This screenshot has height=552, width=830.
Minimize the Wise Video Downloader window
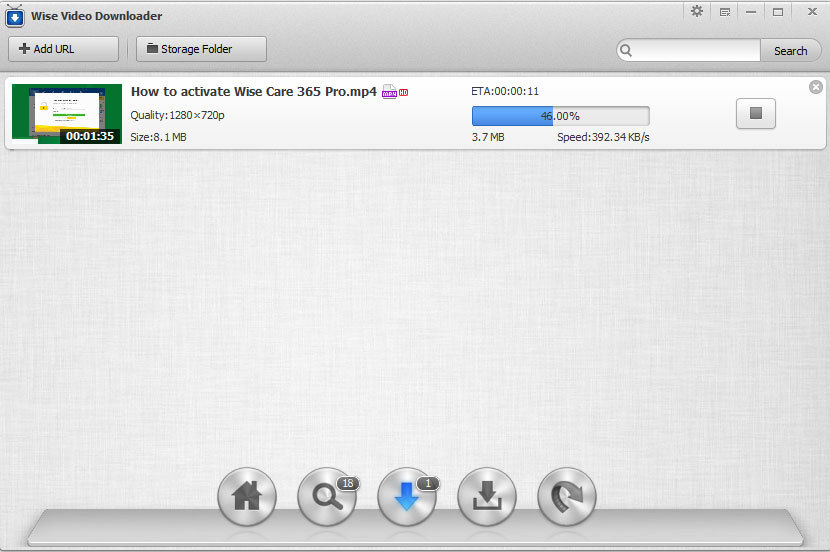[x=751, y=12]
